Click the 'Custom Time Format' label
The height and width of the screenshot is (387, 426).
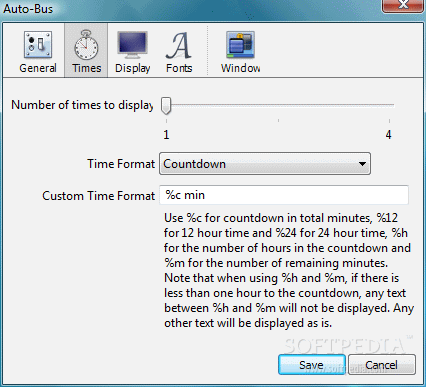tap(99, 196)
